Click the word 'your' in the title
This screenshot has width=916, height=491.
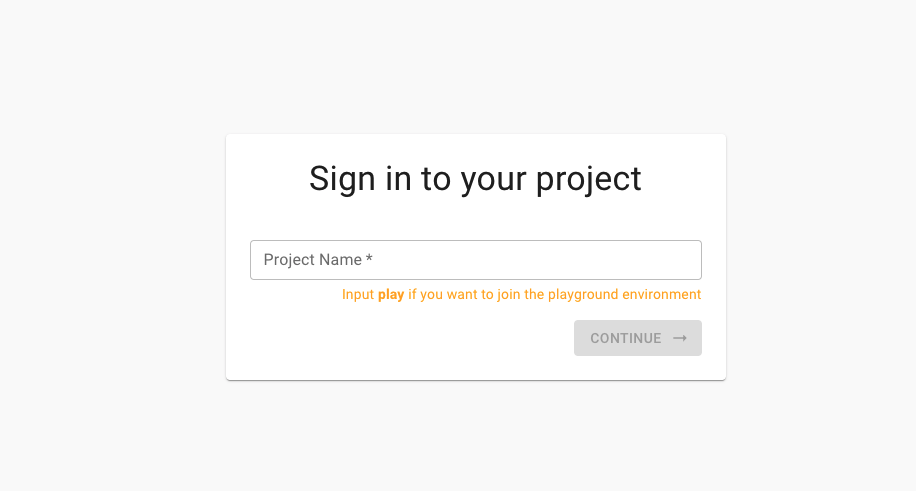tap(494, 180)
